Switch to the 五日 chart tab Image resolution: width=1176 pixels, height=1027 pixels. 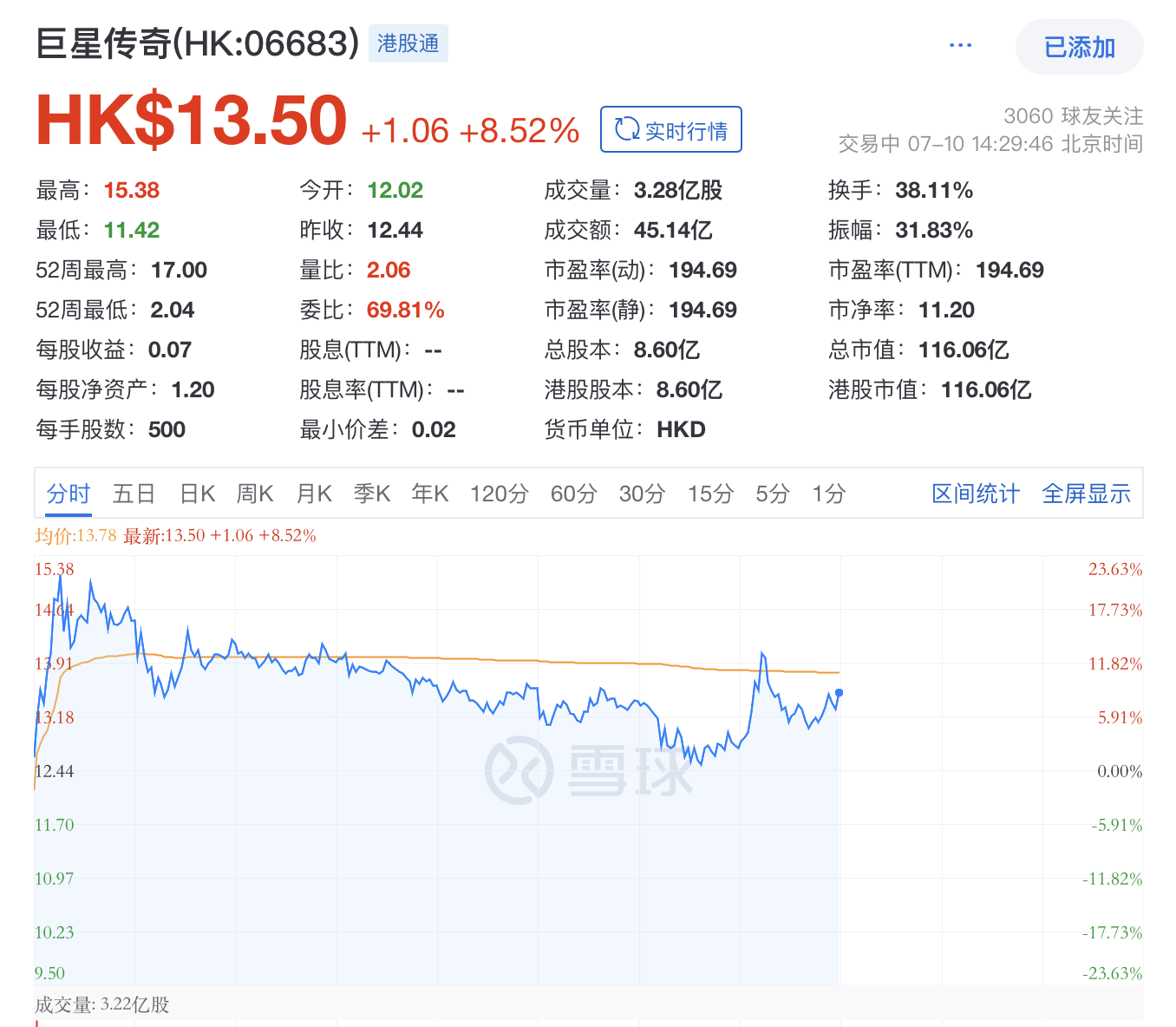tap(134, 494)
